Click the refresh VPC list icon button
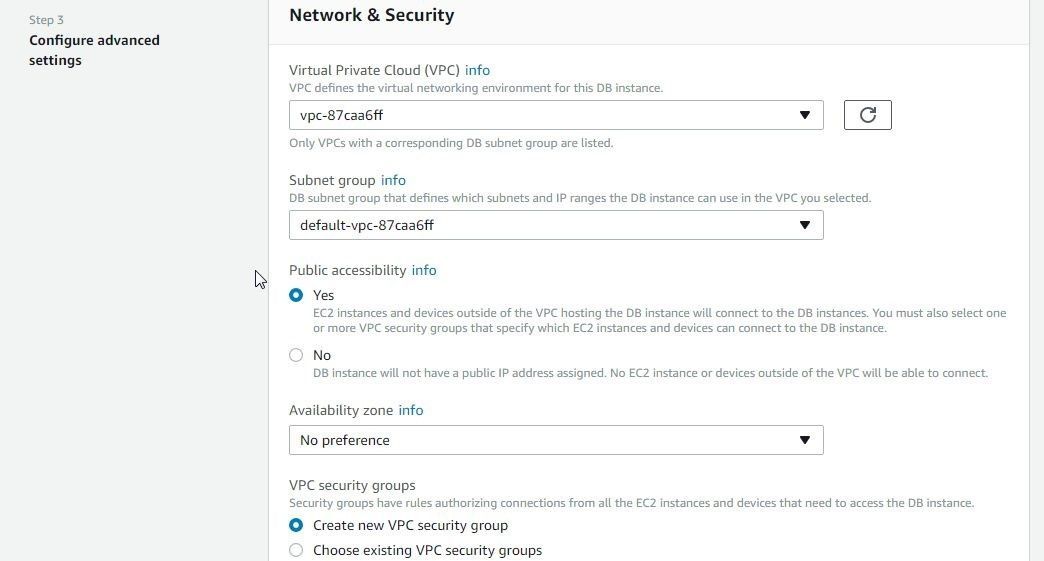 coord(867,115)
